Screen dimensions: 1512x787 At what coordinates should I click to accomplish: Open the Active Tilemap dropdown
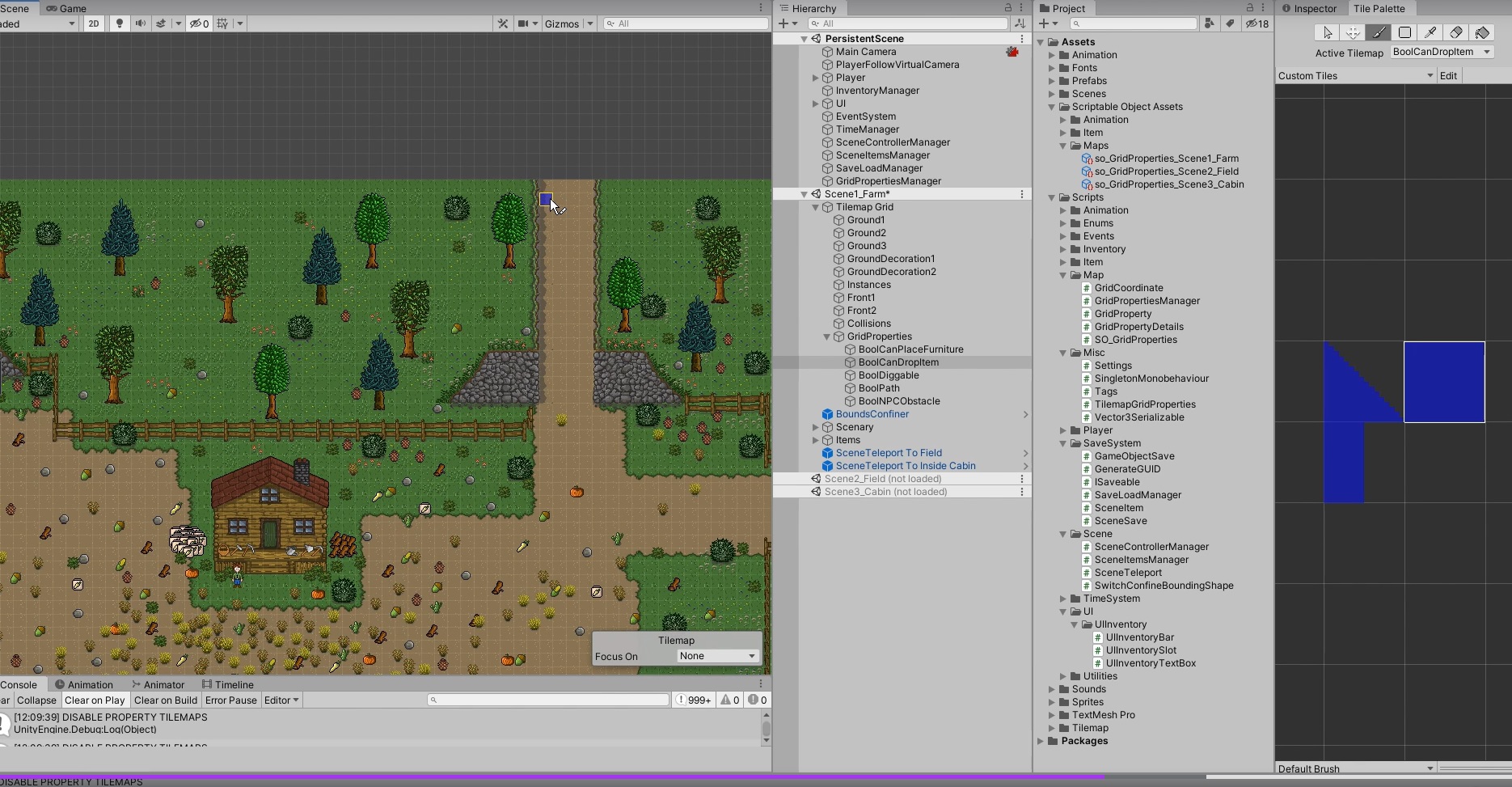click(1442, 52)
